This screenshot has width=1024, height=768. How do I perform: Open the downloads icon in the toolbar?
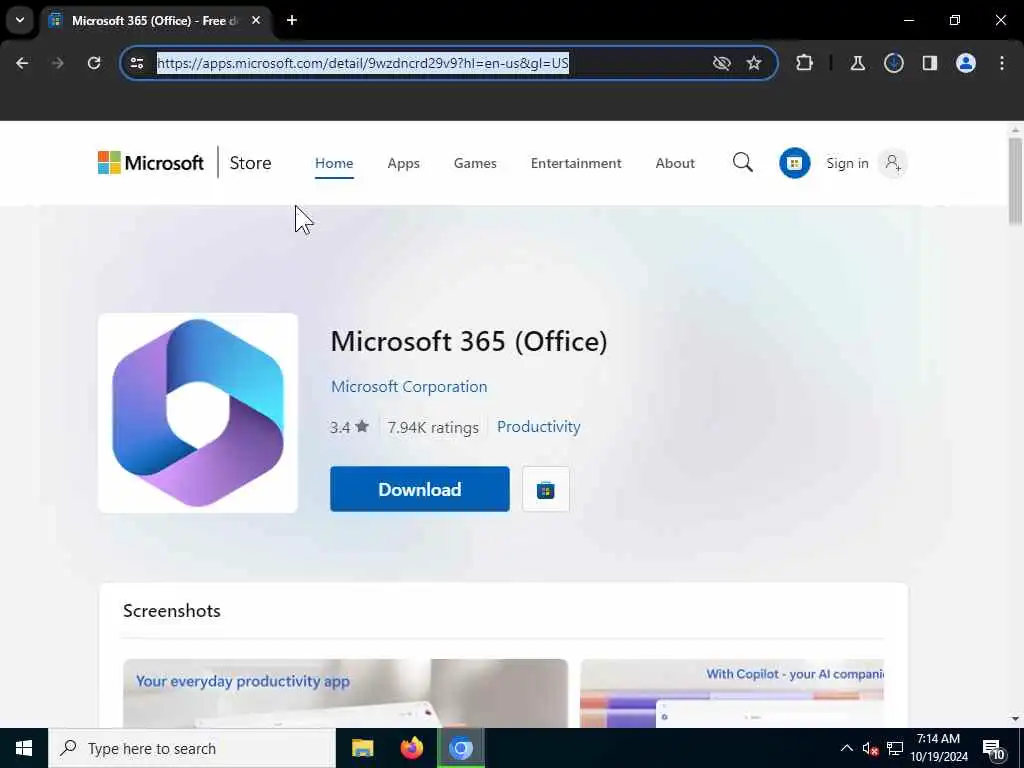894,63
